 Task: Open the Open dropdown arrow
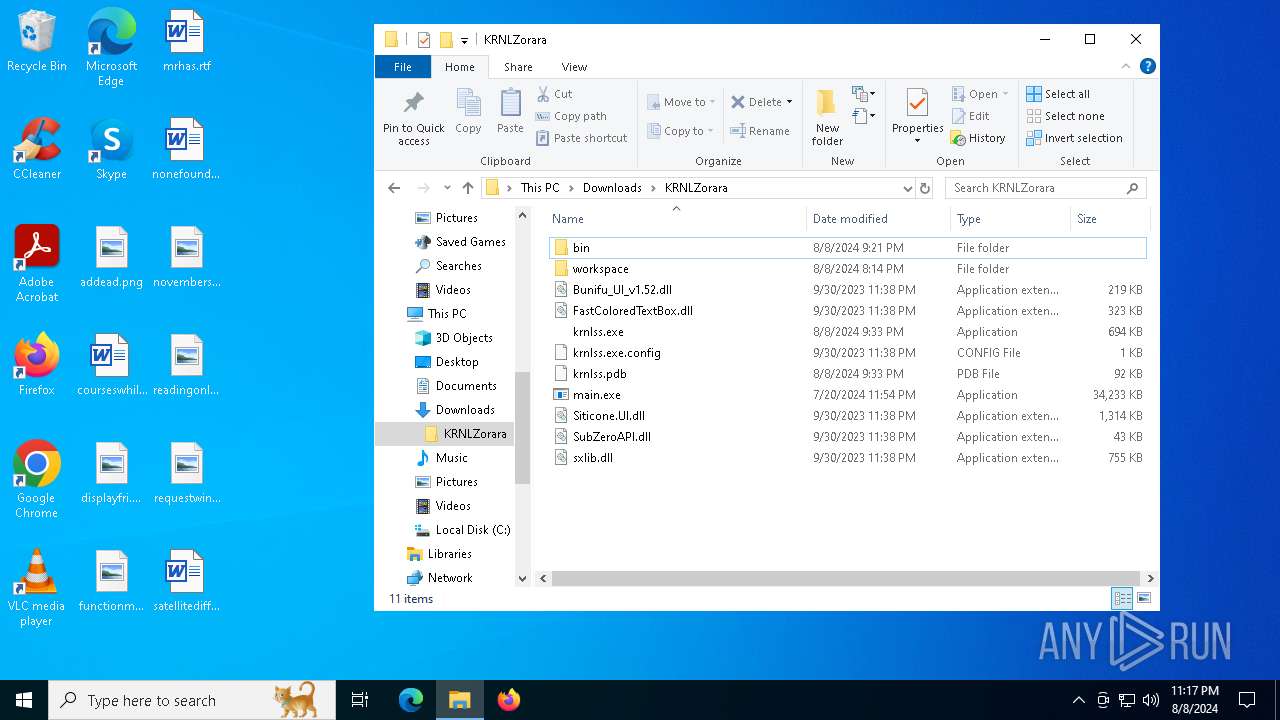pyautogui.click(x=1005, y=94)
